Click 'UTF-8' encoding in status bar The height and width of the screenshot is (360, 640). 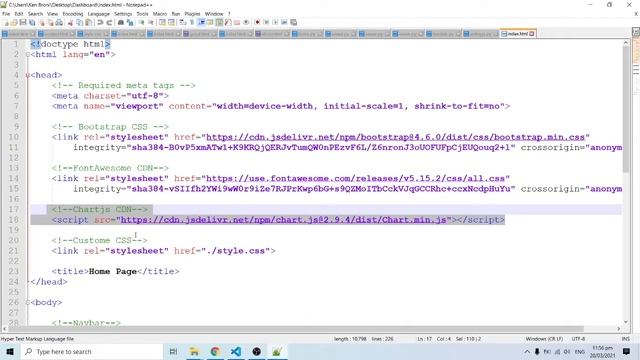tap(578, 339)
